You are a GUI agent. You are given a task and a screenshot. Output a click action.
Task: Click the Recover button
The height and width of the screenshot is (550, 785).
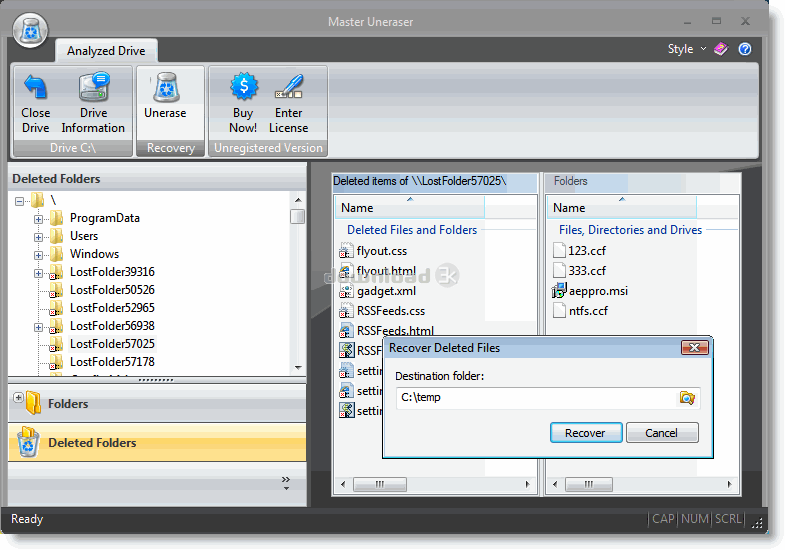click(x=586, y=433)
